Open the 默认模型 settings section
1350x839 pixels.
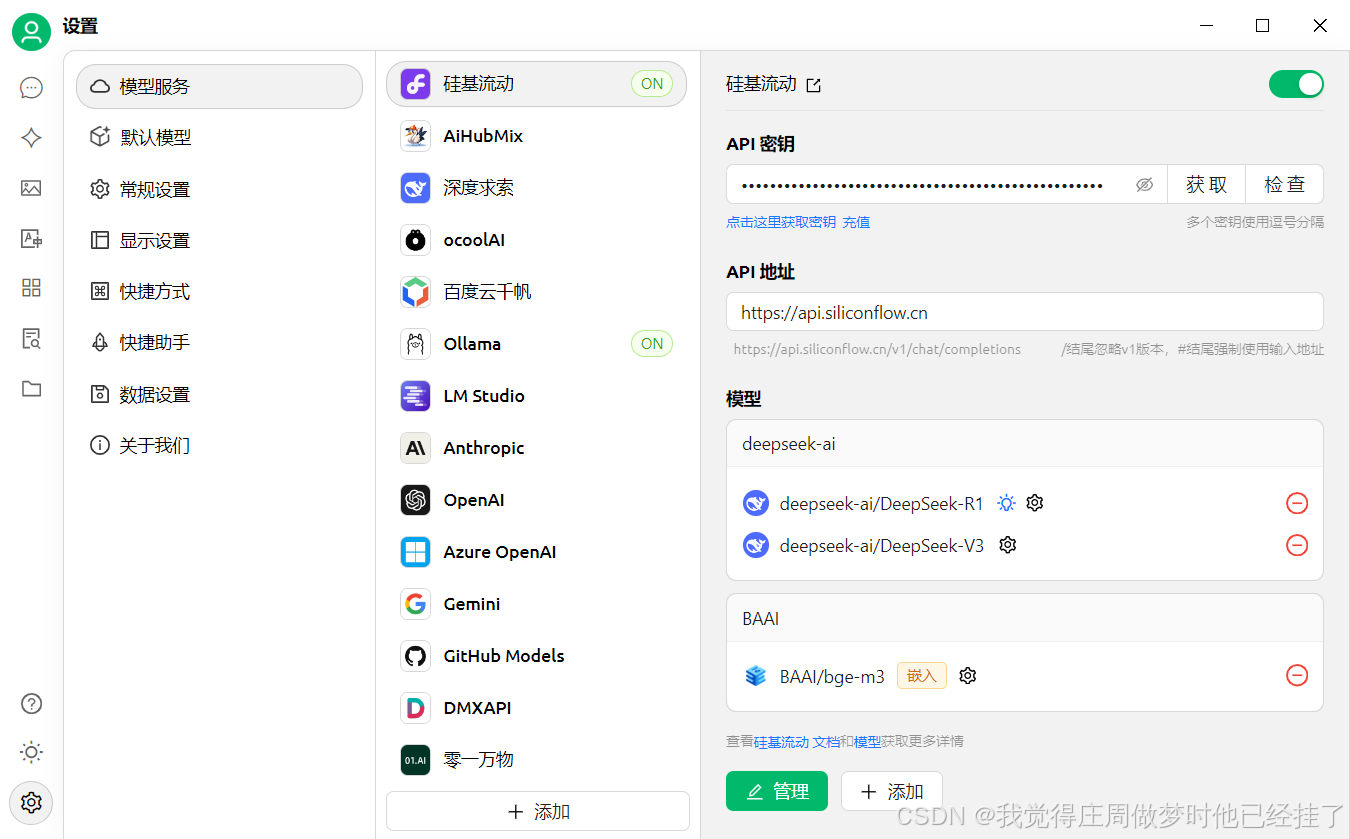219,137
